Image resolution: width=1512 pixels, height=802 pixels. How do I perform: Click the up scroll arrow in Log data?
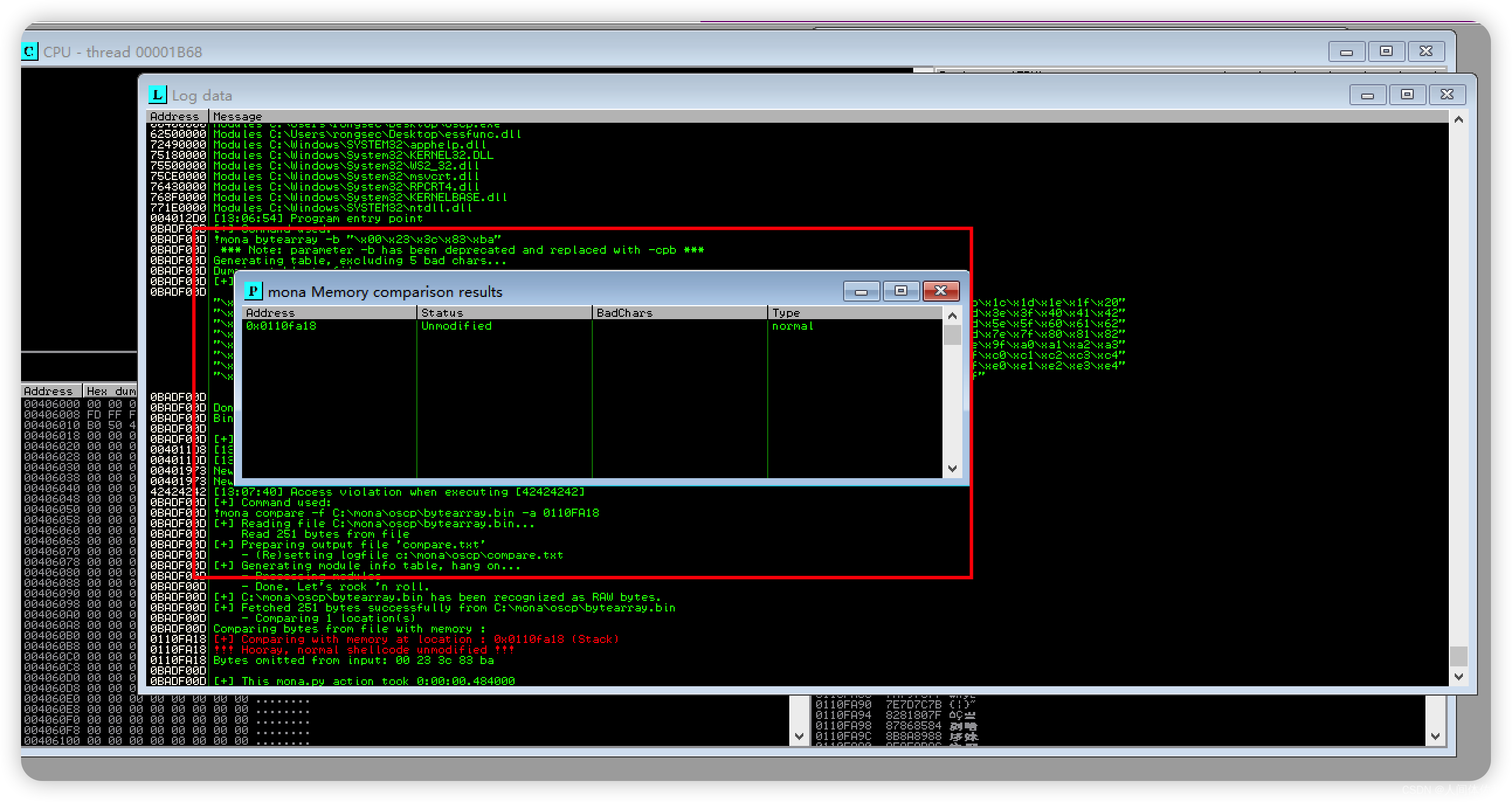pyautogui.click(x=1458, y=119)
